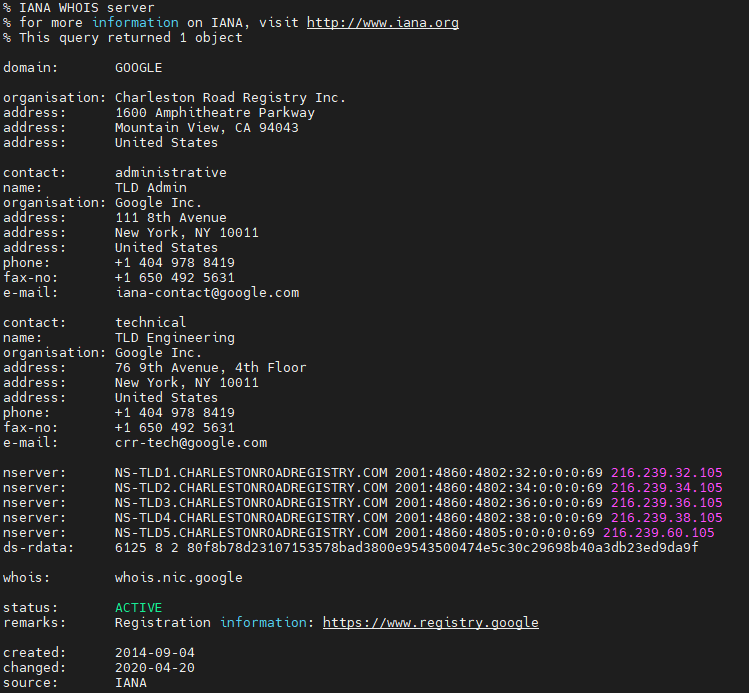This screenshot has width=749, height=693.
Task: Click IP address 216.239.38.105
Action: [x=667, y=517]
